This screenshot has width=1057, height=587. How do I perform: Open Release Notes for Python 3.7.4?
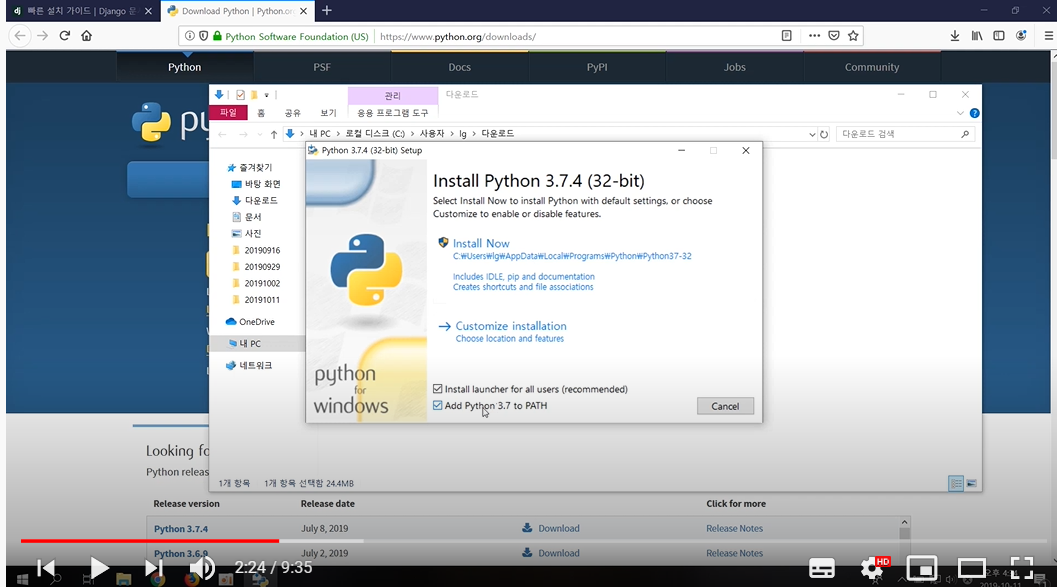734,528
